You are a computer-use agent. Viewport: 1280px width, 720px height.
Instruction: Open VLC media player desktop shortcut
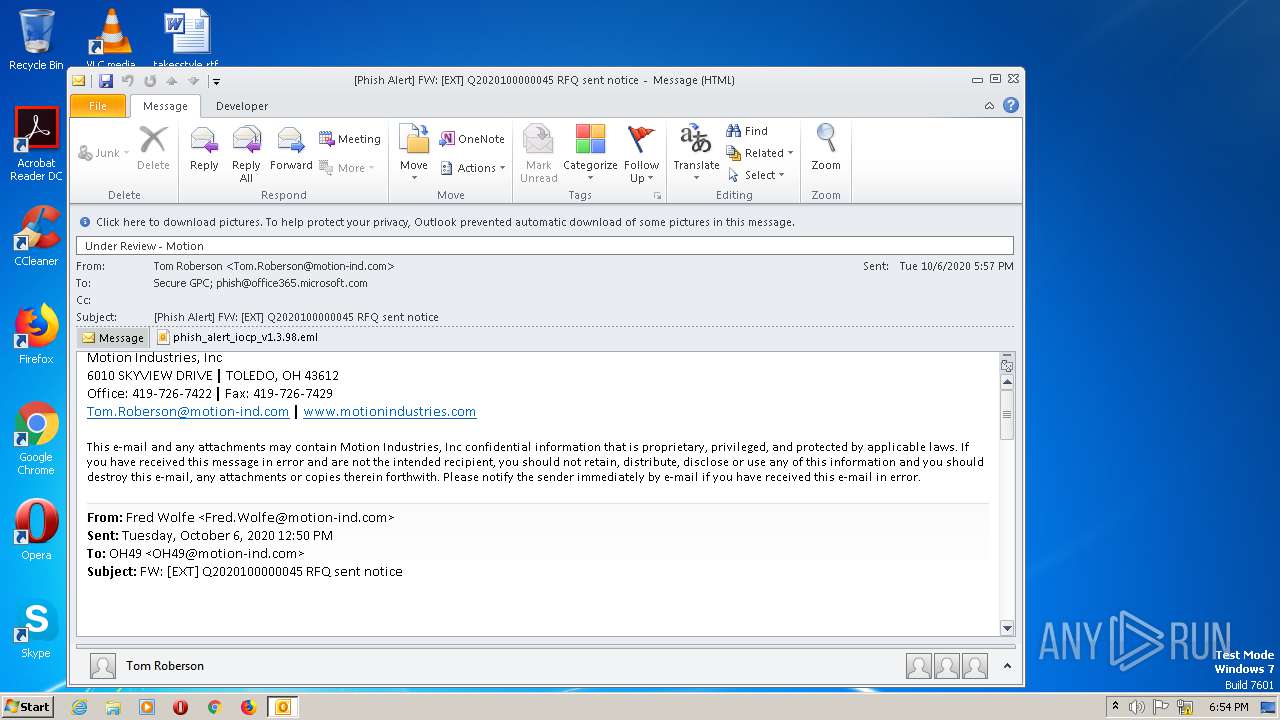(x=111, y=38)
